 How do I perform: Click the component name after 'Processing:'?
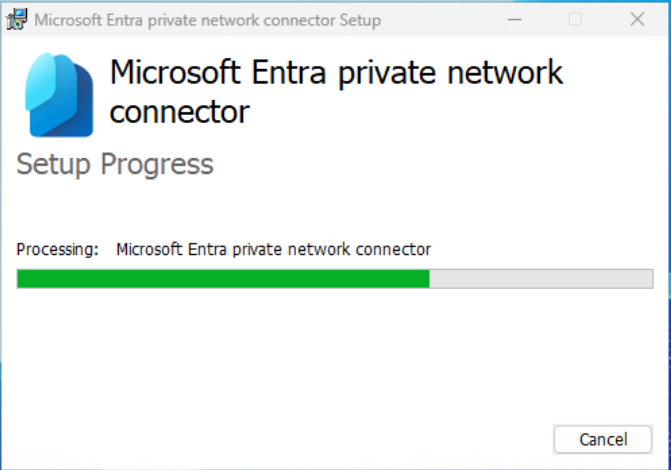point(273,249)
